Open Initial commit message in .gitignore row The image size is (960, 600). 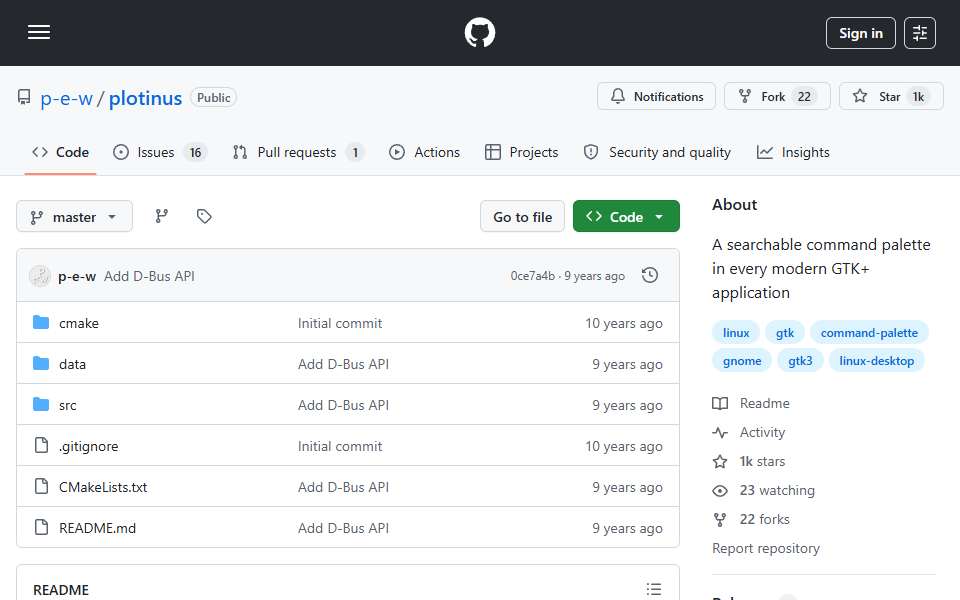coord(340,446)
